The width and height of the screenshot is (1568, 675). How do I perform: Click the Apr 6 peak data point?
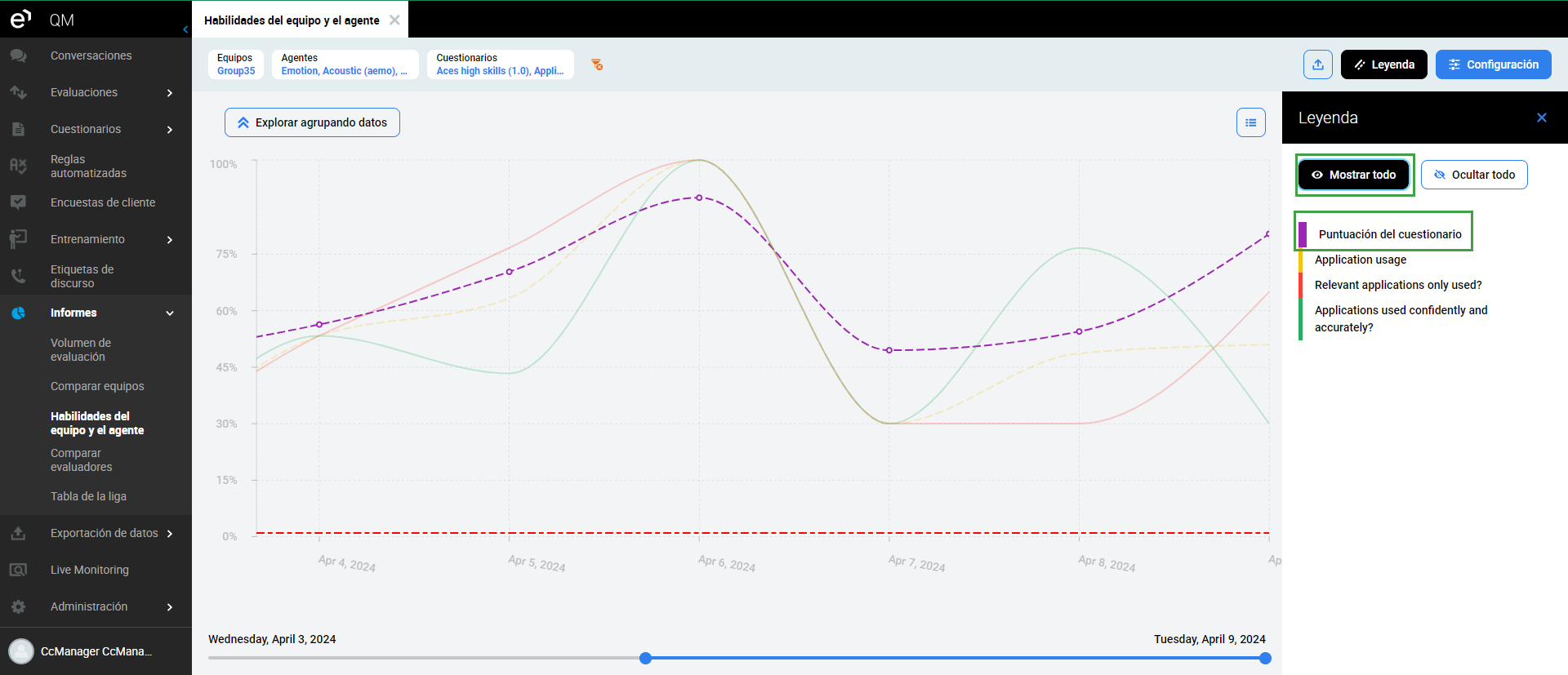[x=699, y=198]
